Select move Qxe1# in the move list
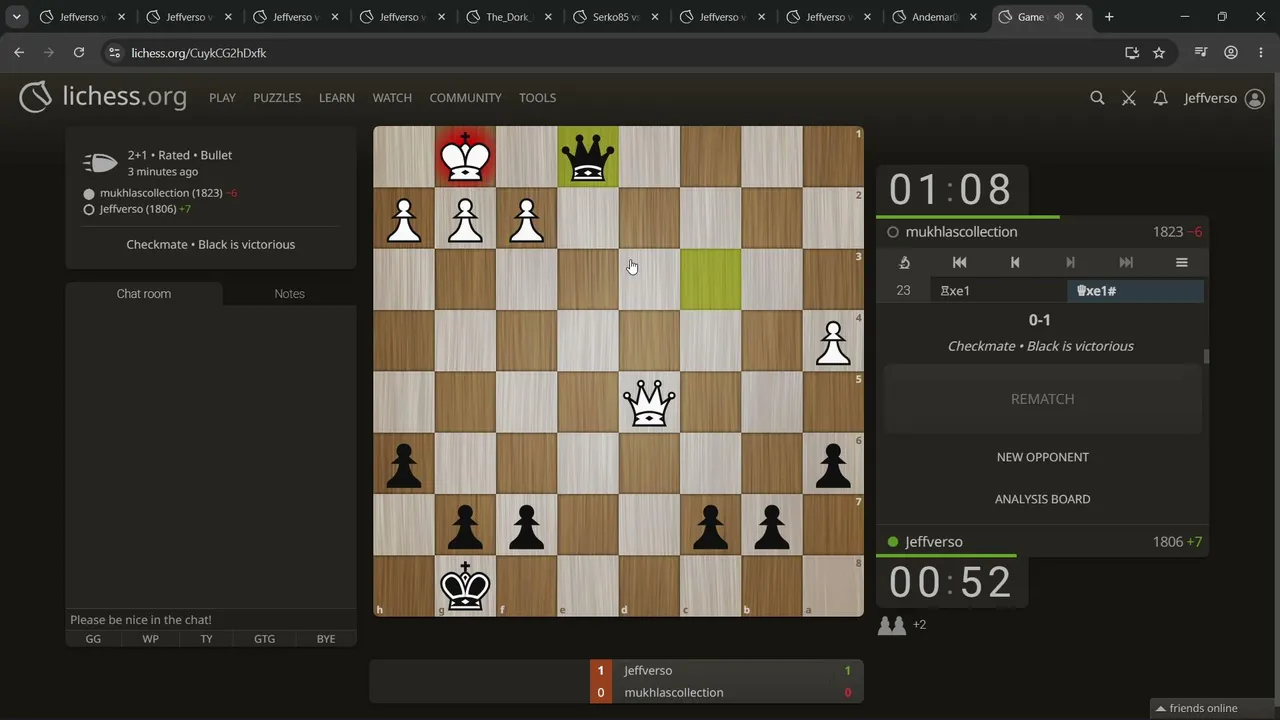The width and height of the screenshot is (1280, 720). pyautogui.click(x=1135, y=291)
